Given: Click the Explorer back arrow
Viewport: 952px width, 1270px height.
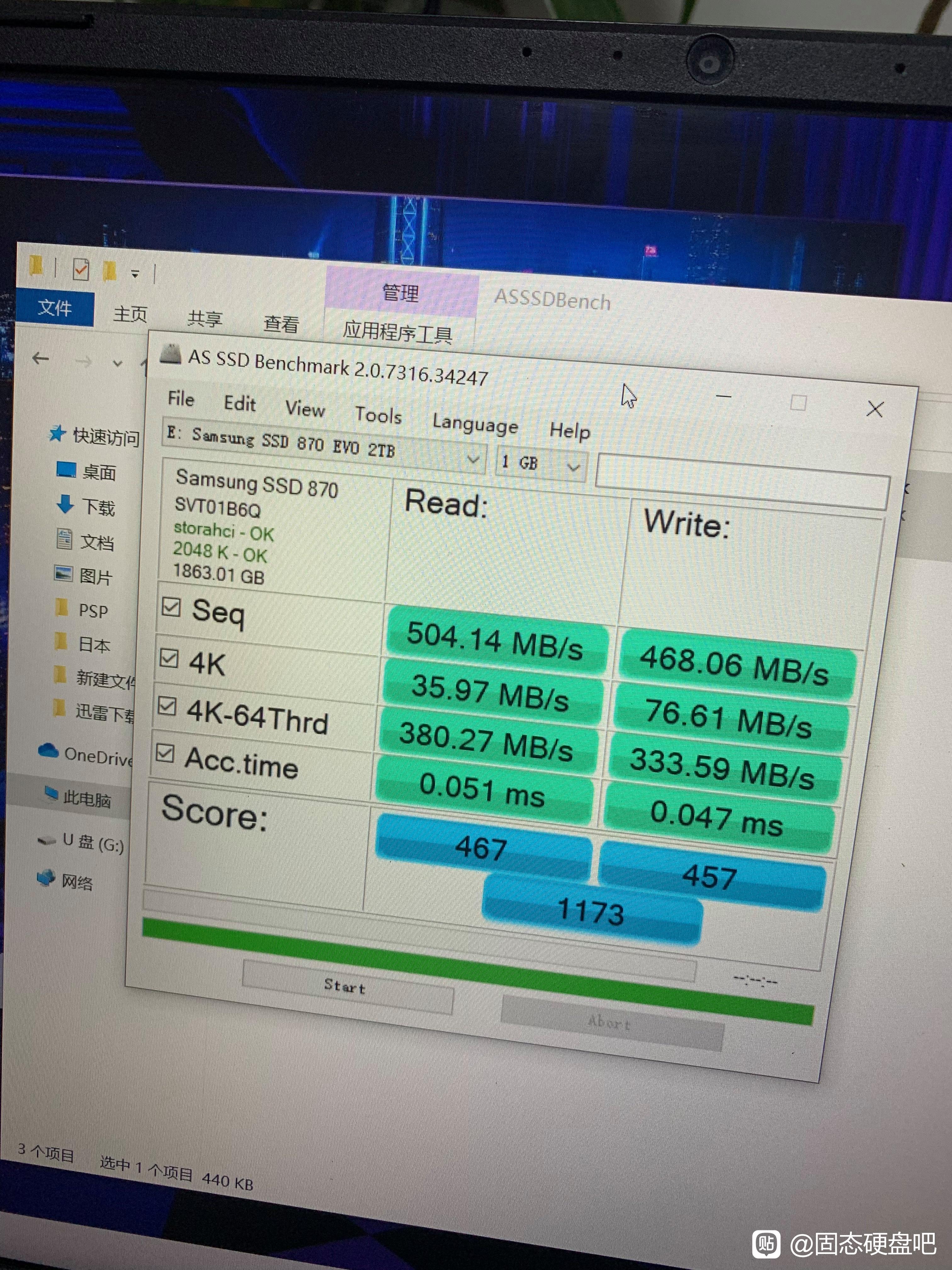Looking at the screenshot, I should (40, 359).
